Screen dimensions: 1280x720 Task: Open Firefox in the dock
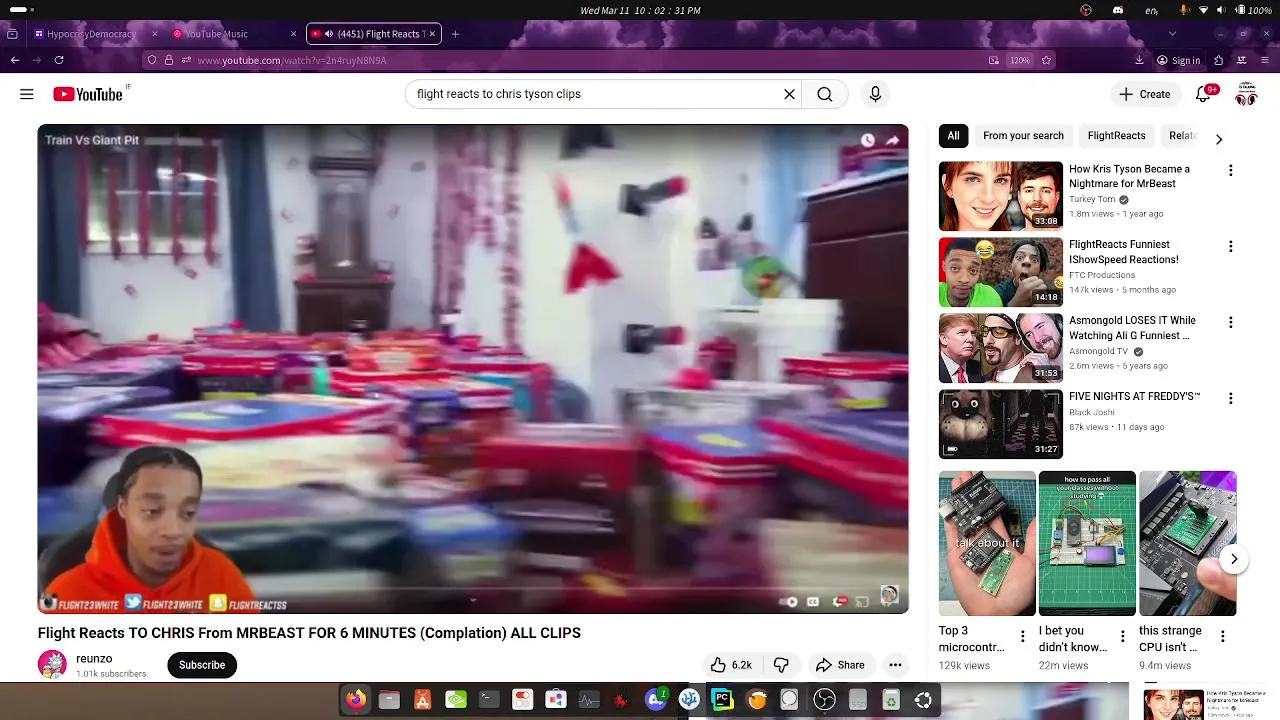point(356,700)
